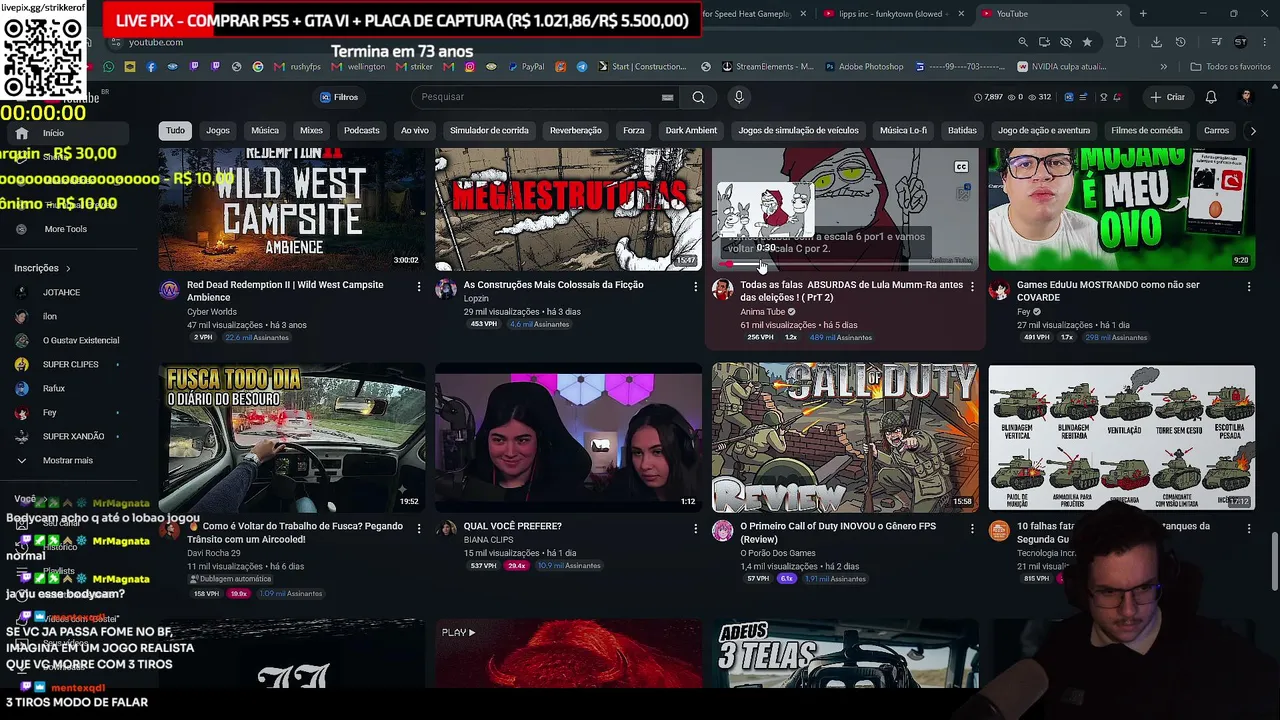The image size is (1280, 720).
Task: Bookmark this page with the star icon
Action: tap(1087, 42)
